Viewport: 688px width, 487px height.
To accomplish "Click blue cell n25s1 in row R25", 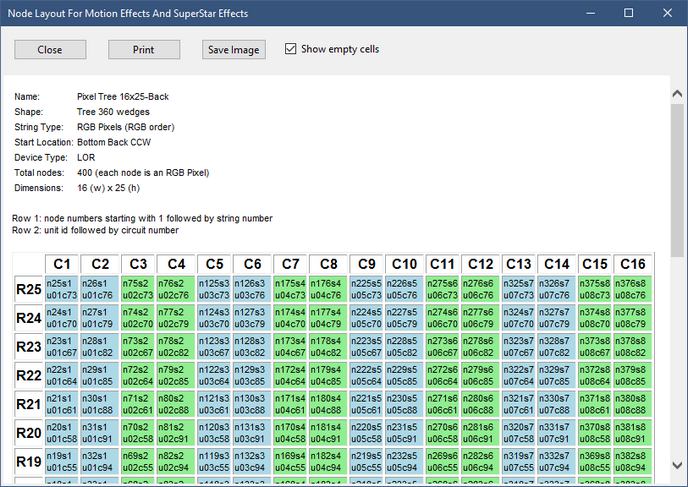I will point(62,290).
